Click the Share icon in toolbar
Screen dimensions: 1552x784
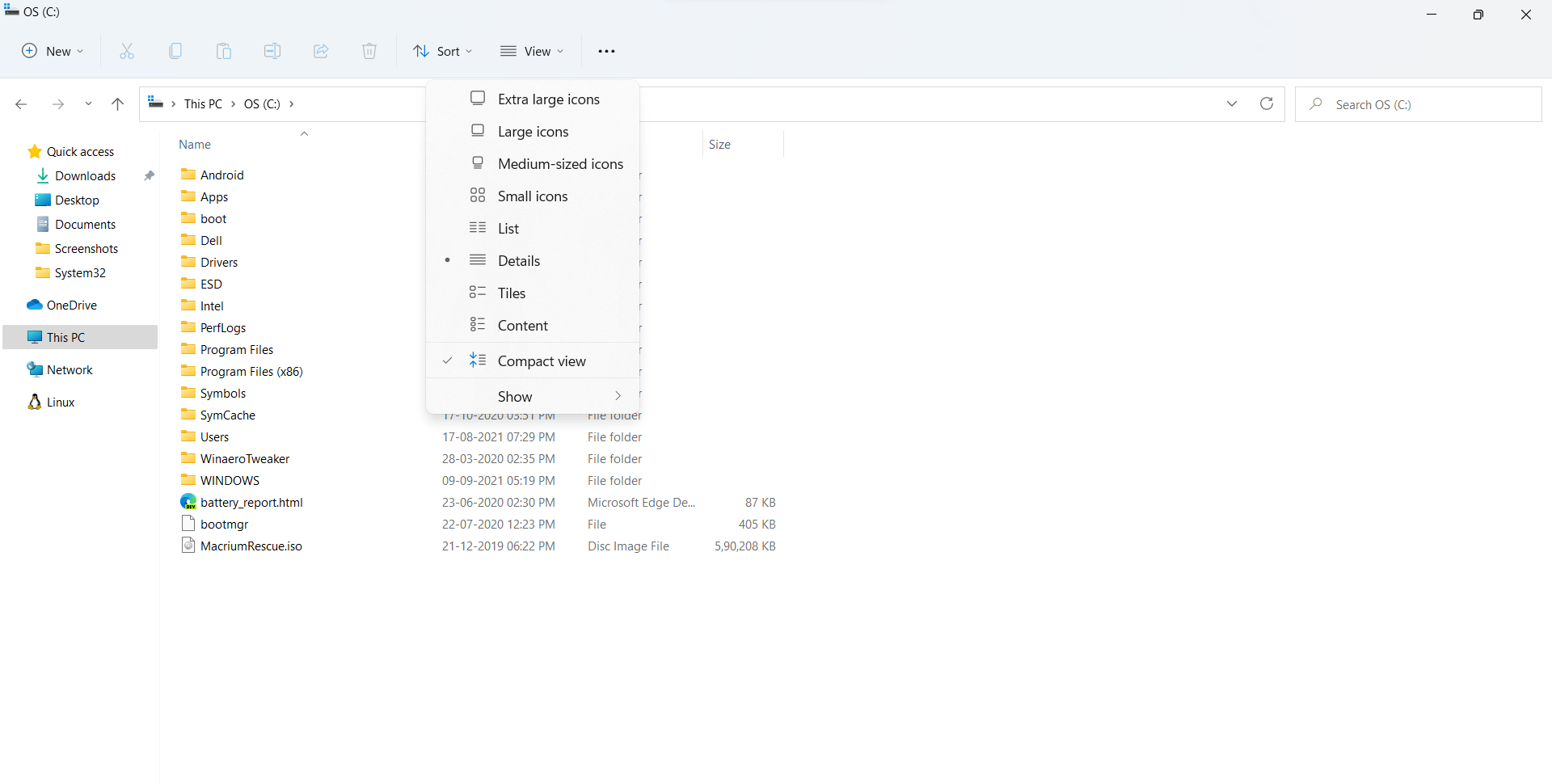coord(321,51)
